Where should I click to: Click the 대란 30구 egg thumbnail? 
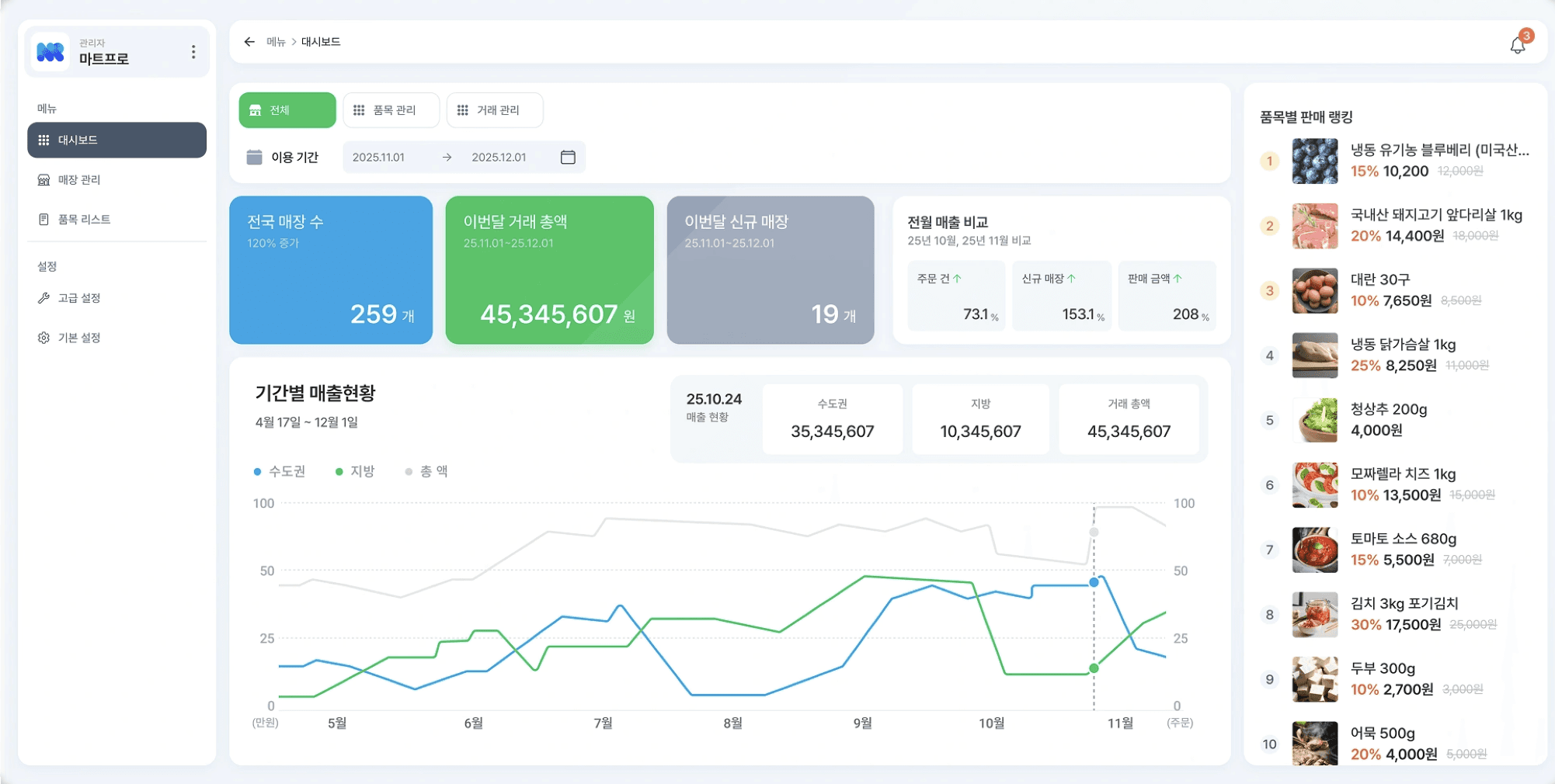click(1315, 291)
